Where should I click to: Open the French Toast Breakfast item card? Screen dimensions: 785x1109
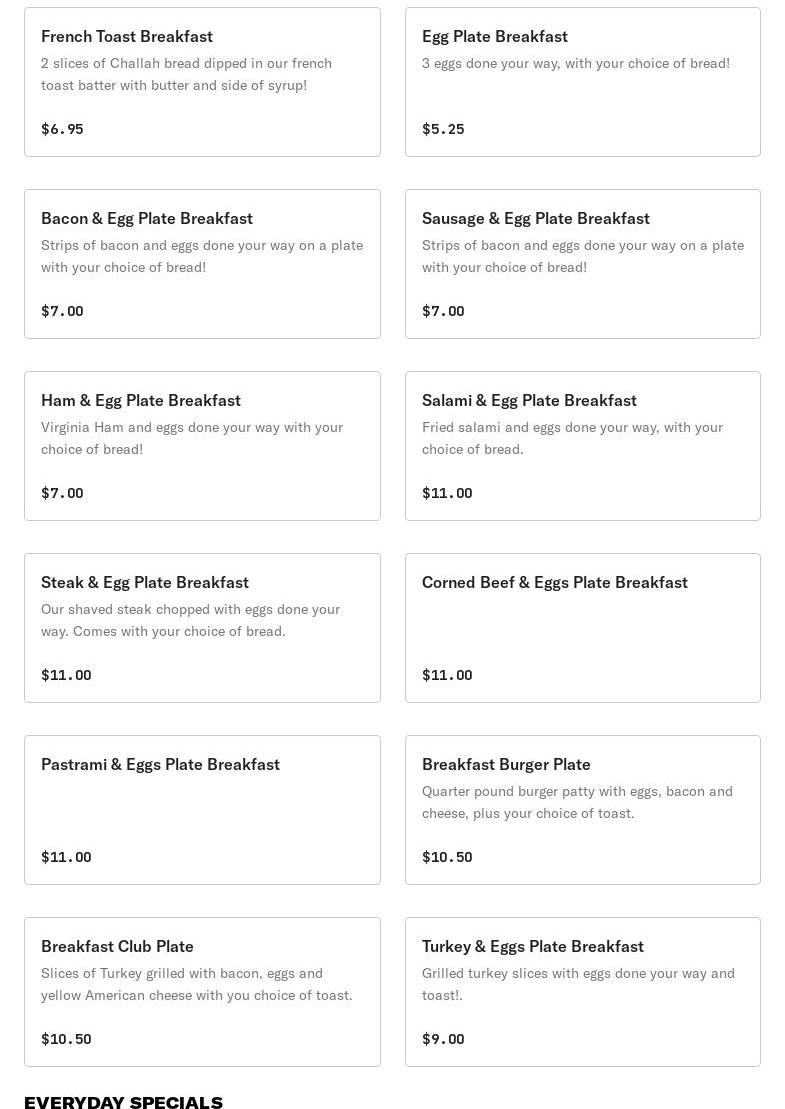[202, 82]
